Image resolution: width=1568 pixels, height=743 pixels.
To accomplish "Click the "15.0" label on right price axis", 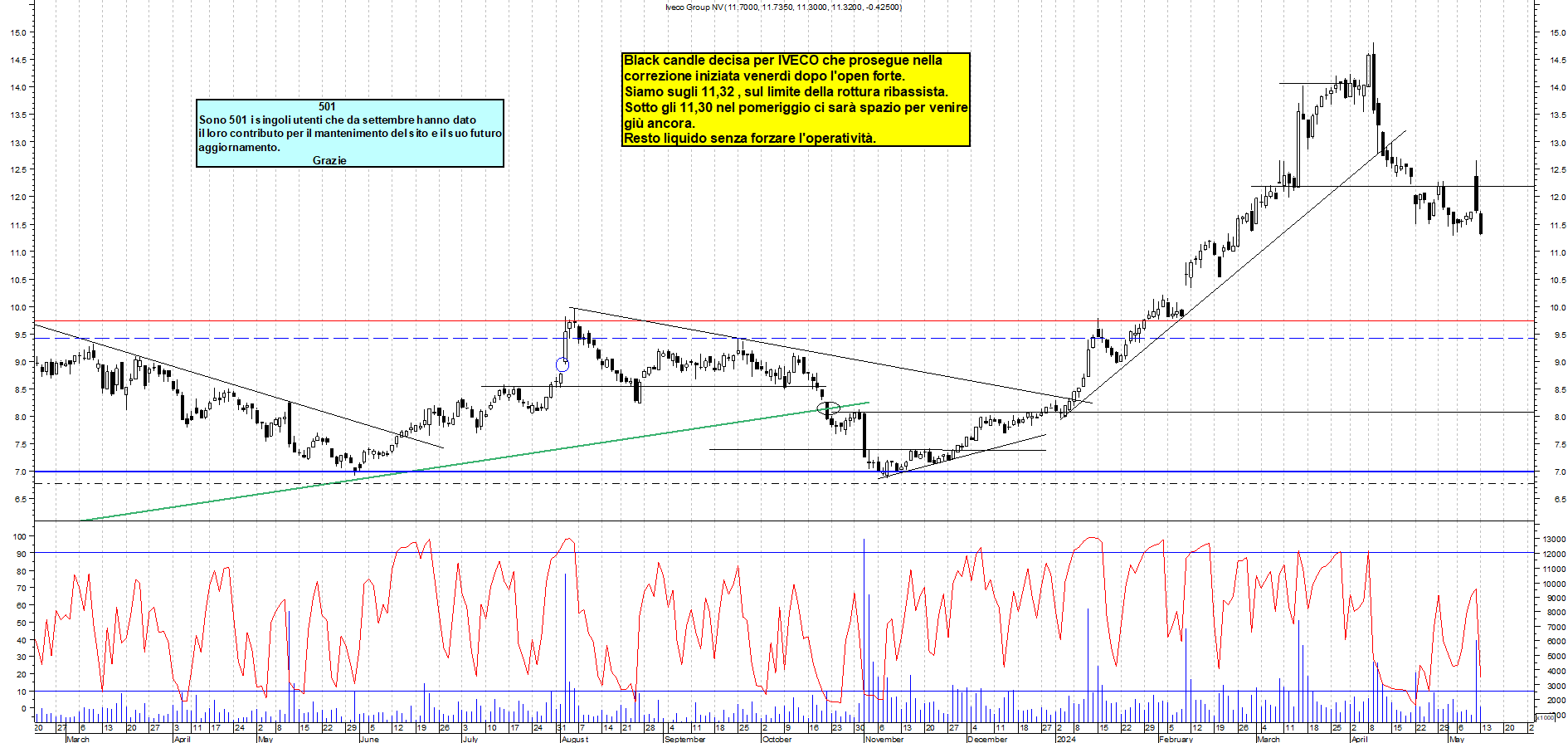I will tap(1557, 33).
